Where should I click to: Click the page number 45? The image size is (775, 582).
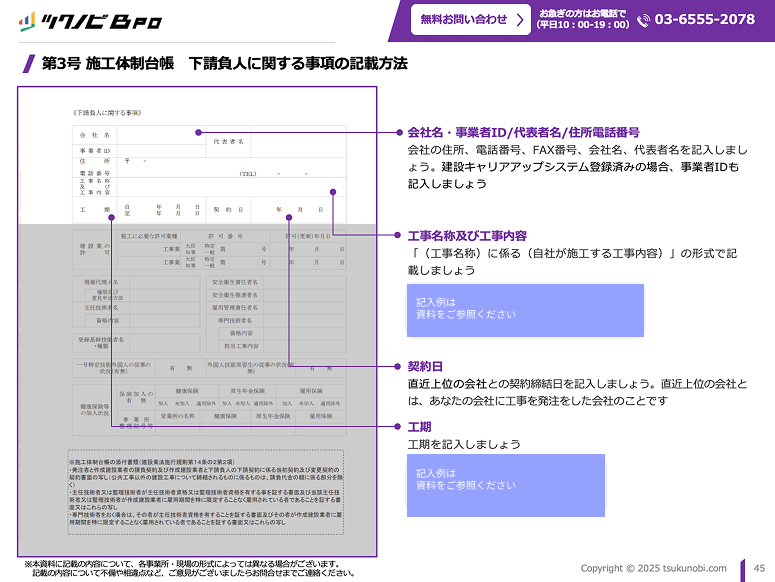(x=759, y=568)
